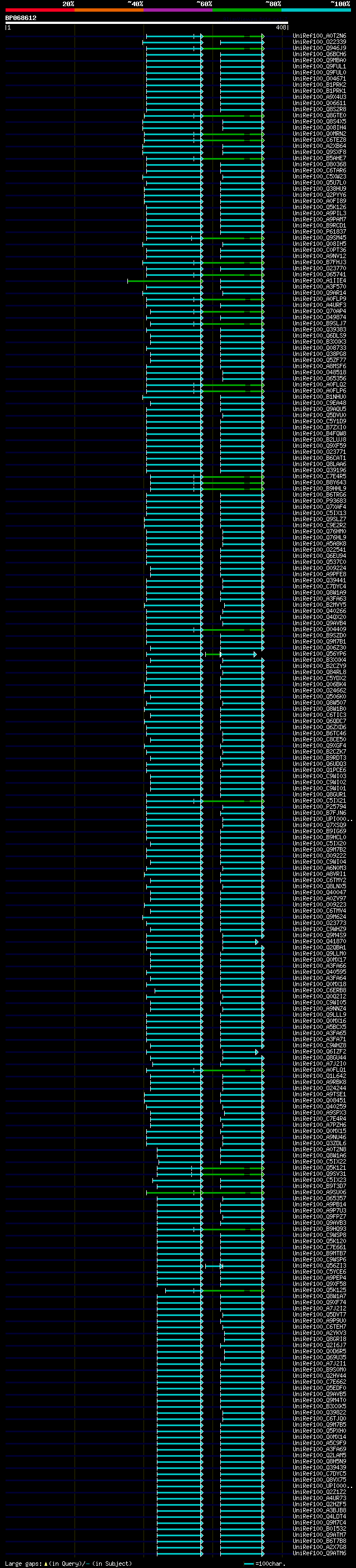The image size is (356, 1568).
Task: Select the UniRef100_C5IX21 label
Action: (319, 800)
